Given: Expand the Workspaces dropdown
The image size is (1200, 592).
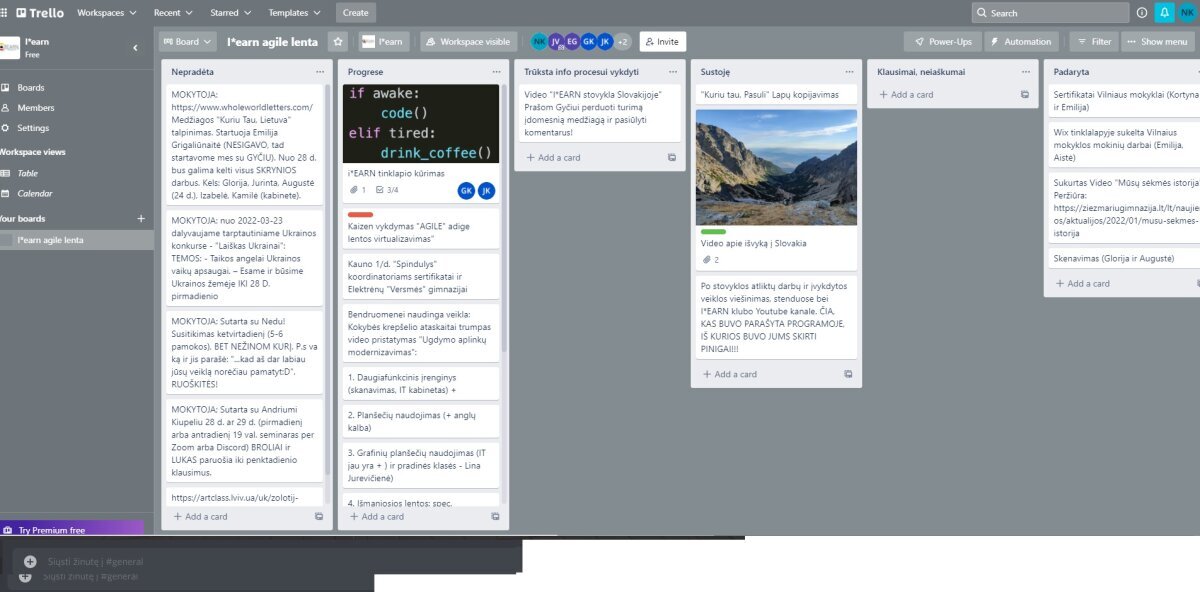Looking at the screenshot, I should click(x=107, y=13).
